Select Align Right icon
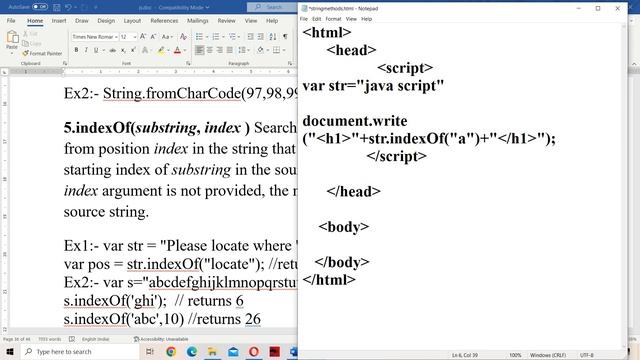 coord(220,50)
